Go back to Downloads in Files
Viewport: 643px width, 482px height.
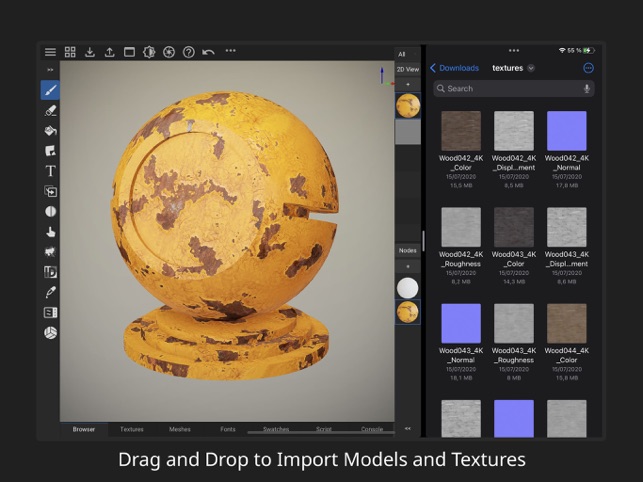point(454,68)
